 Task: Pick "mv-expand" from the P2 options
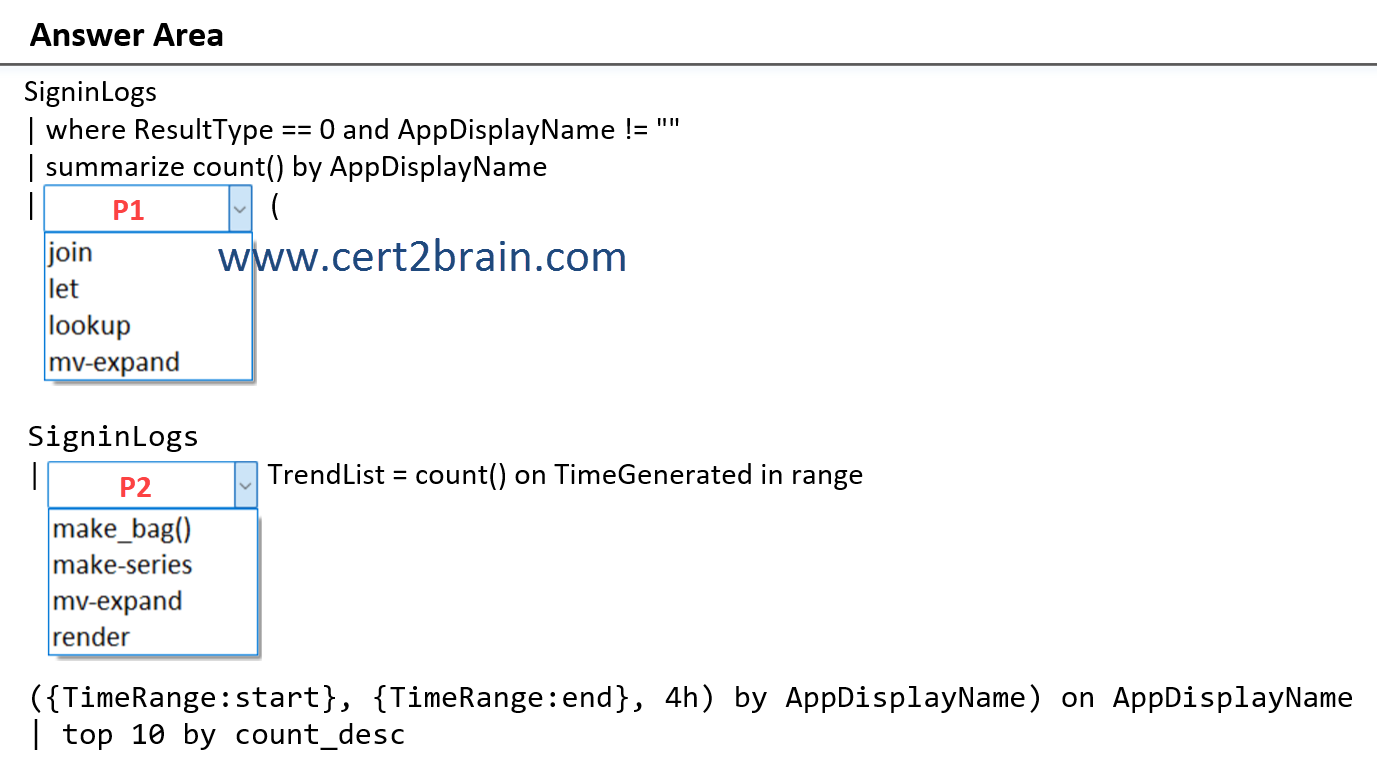117,600
